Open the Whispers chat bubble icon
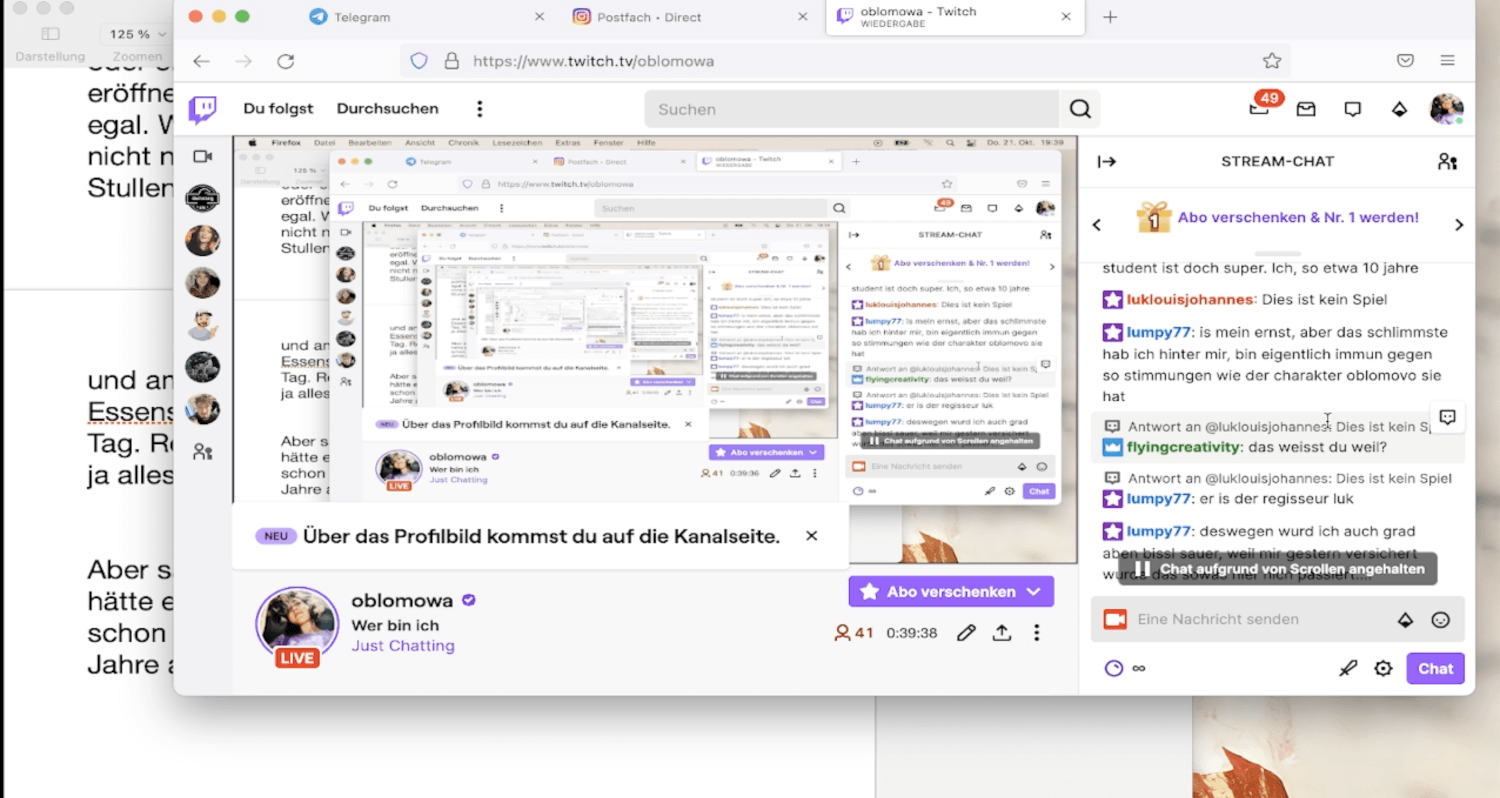 [x=1352, y=109]
